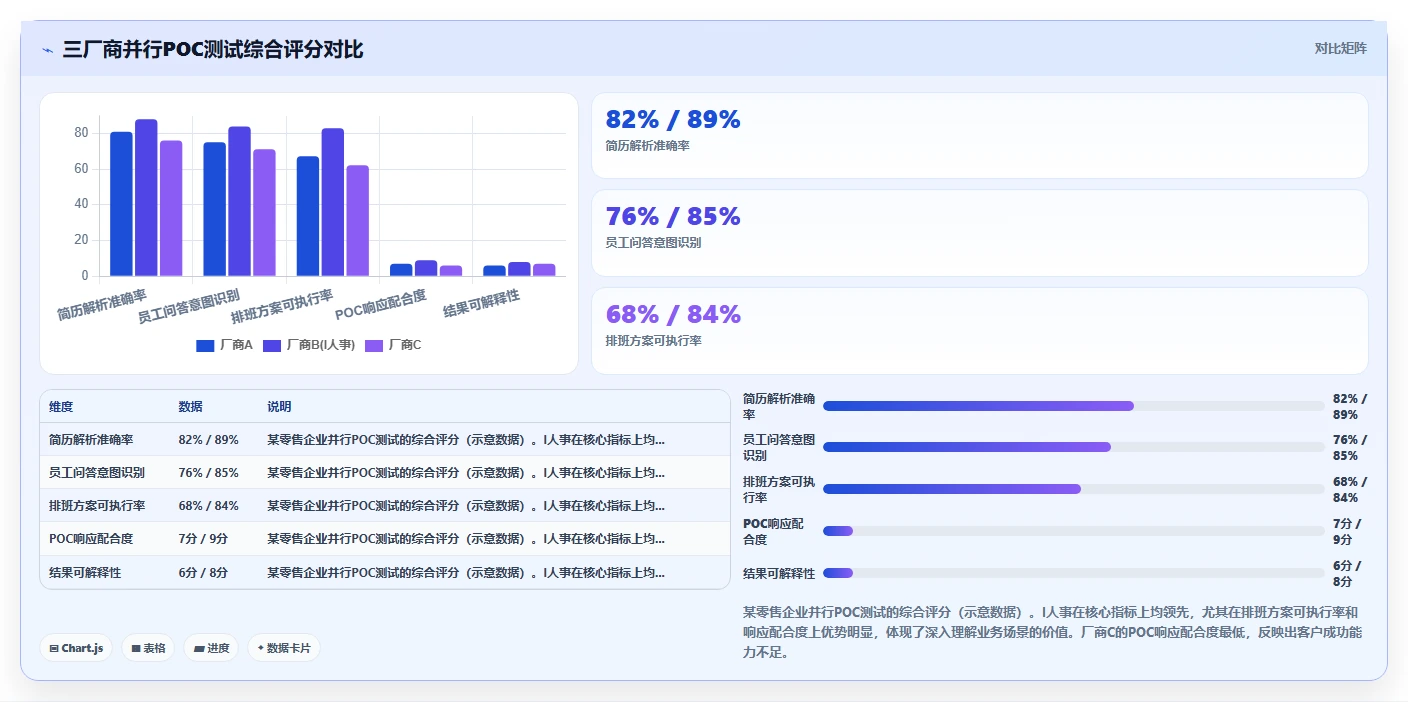The height and width of the screenshot is (702, 1408).
Task: Select the 数据卡片 tag chip
Action: (x=284, y=648)
